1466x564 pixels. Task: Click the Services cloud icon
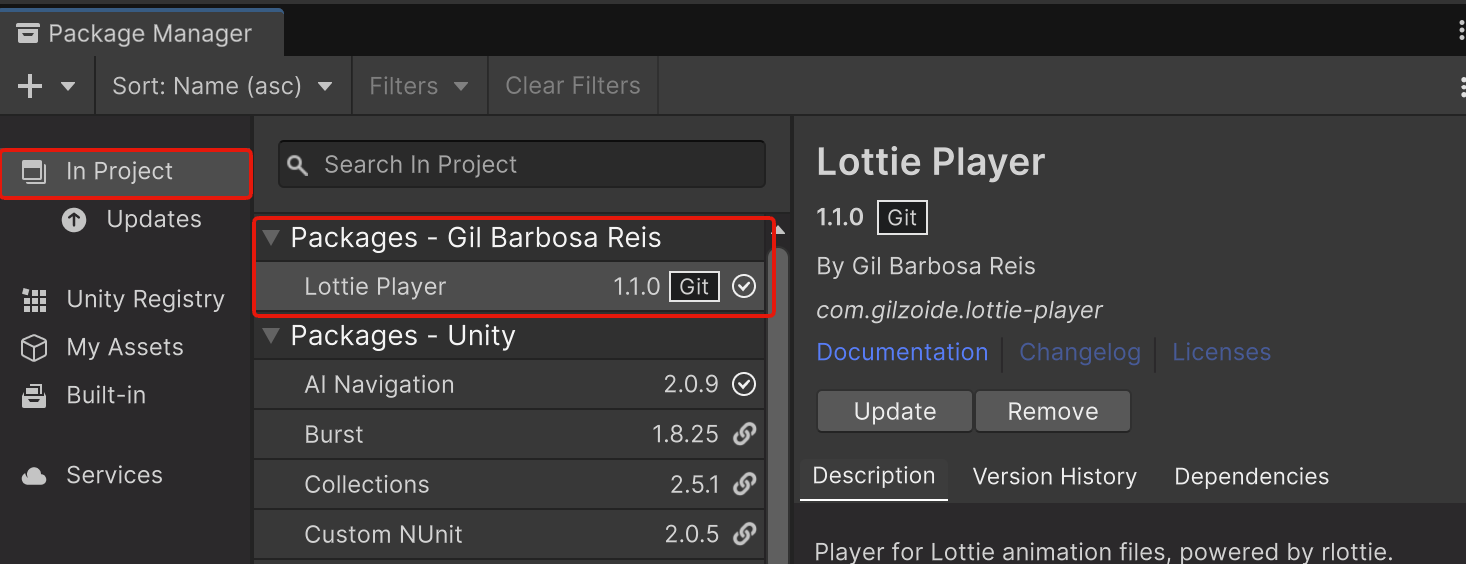(35, 476)
